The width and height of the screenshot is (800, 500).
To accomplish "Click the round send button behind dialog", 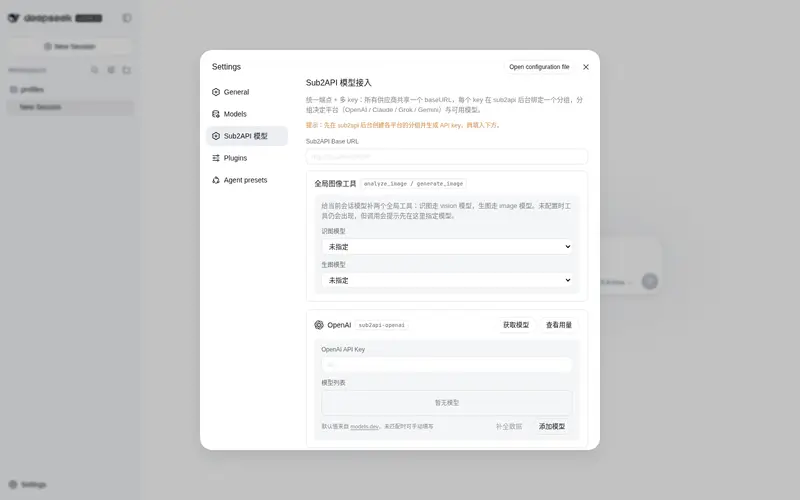I will pos(649,281).
